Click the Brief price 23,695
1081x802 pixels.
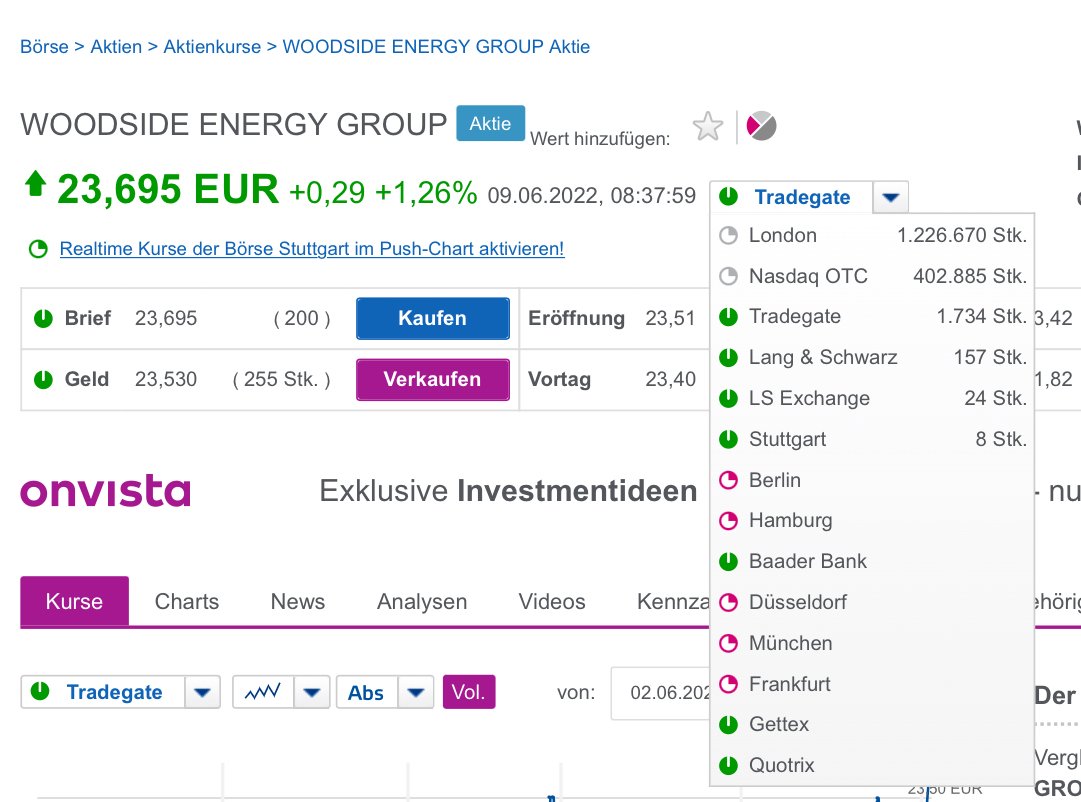(166, 319)
